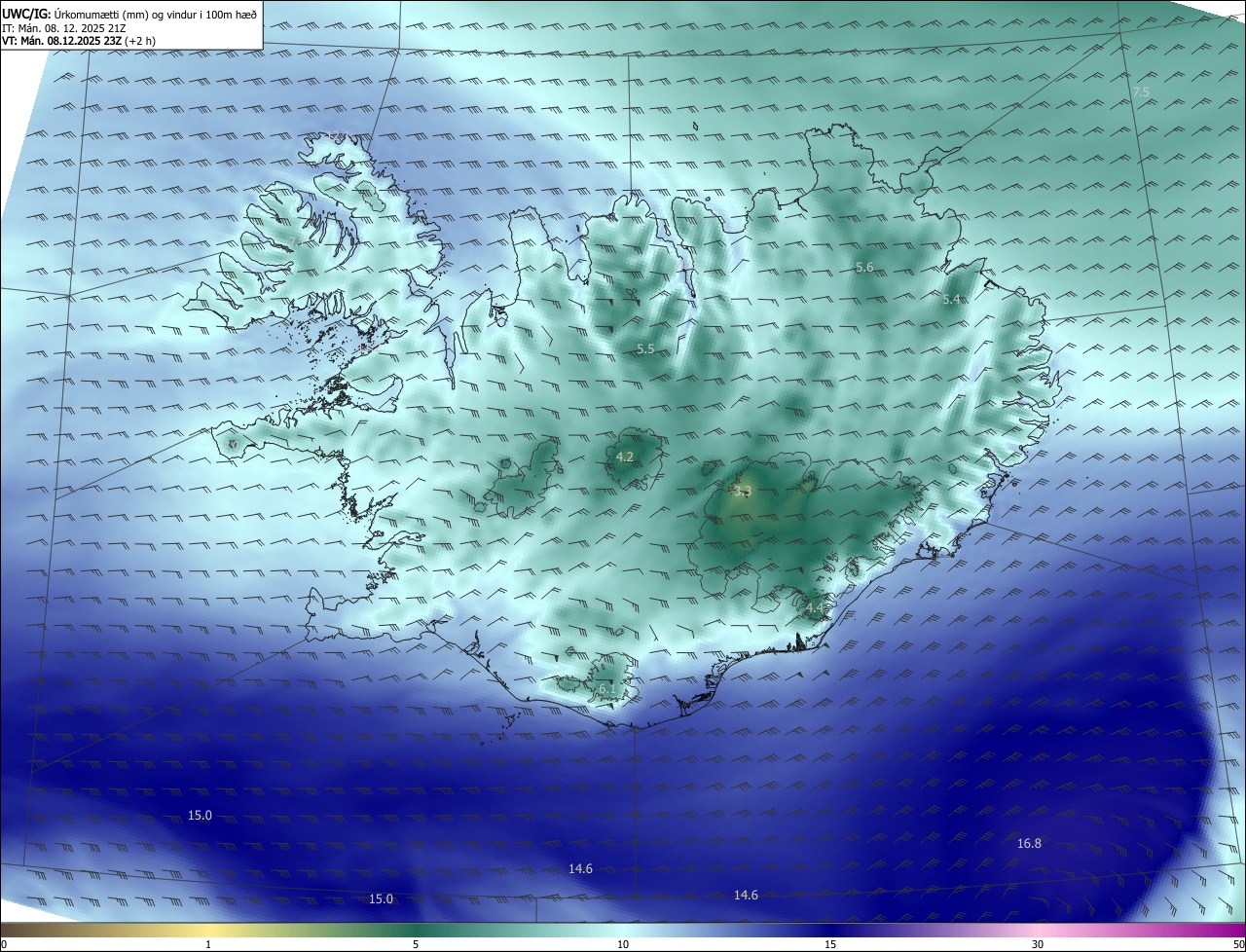This screenshot has width=1246, height=952.
Task: Click the 1 tick on the color scale
Action: (208, 944)
